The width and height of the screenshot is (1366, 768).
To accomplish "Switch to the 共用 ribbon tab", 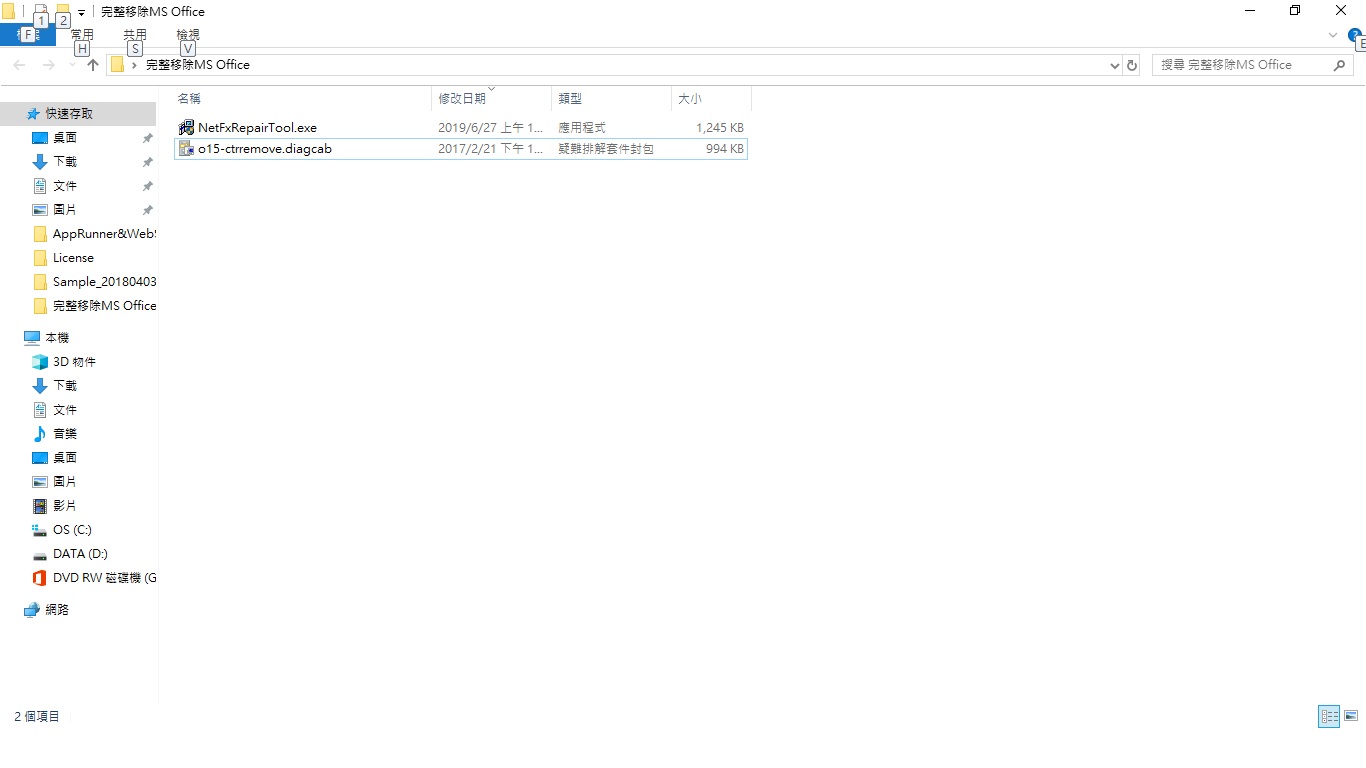I will coord(135,35).
